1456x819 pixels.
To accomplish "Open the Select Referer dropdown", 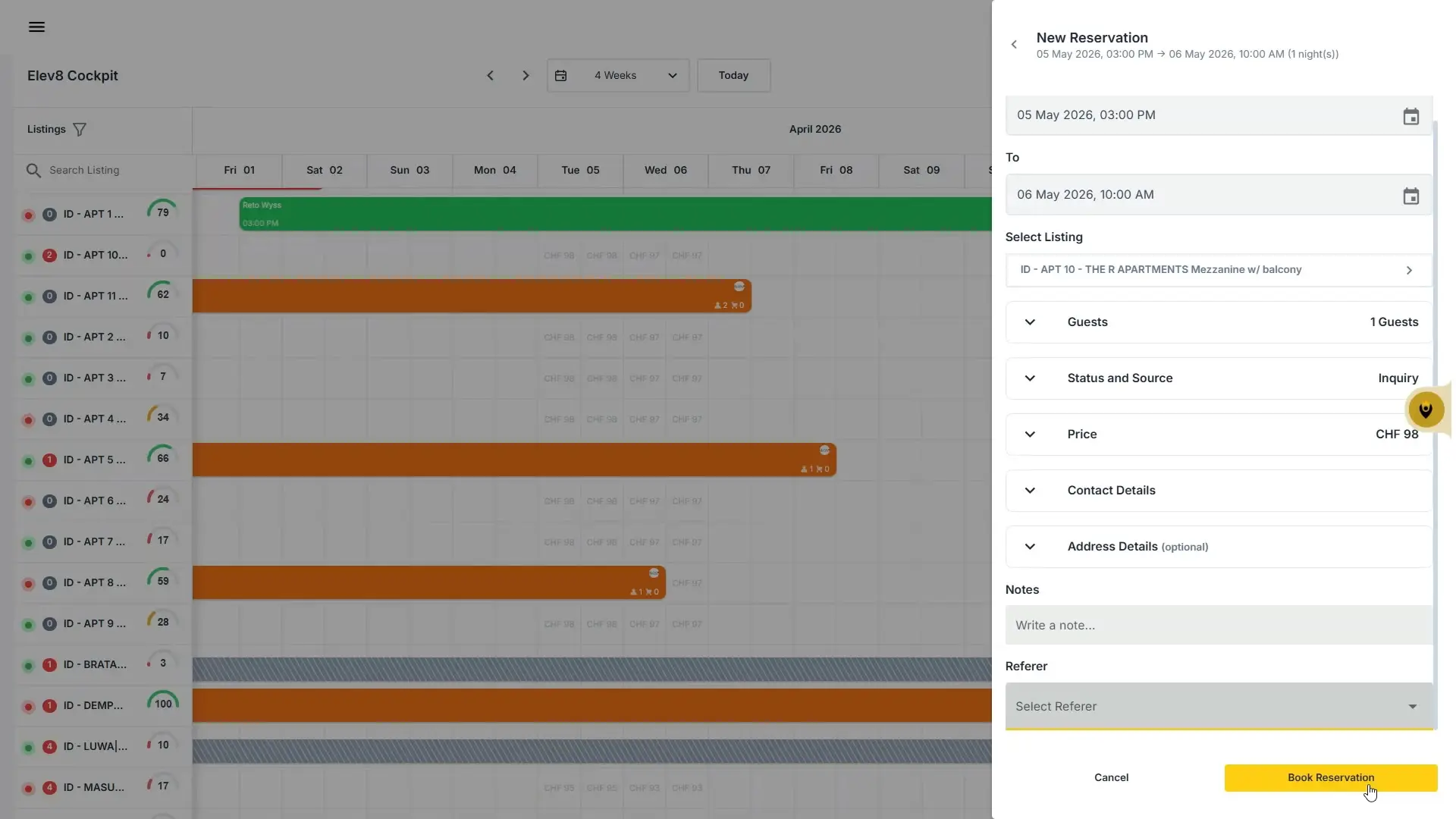I will pos(1218,706).
